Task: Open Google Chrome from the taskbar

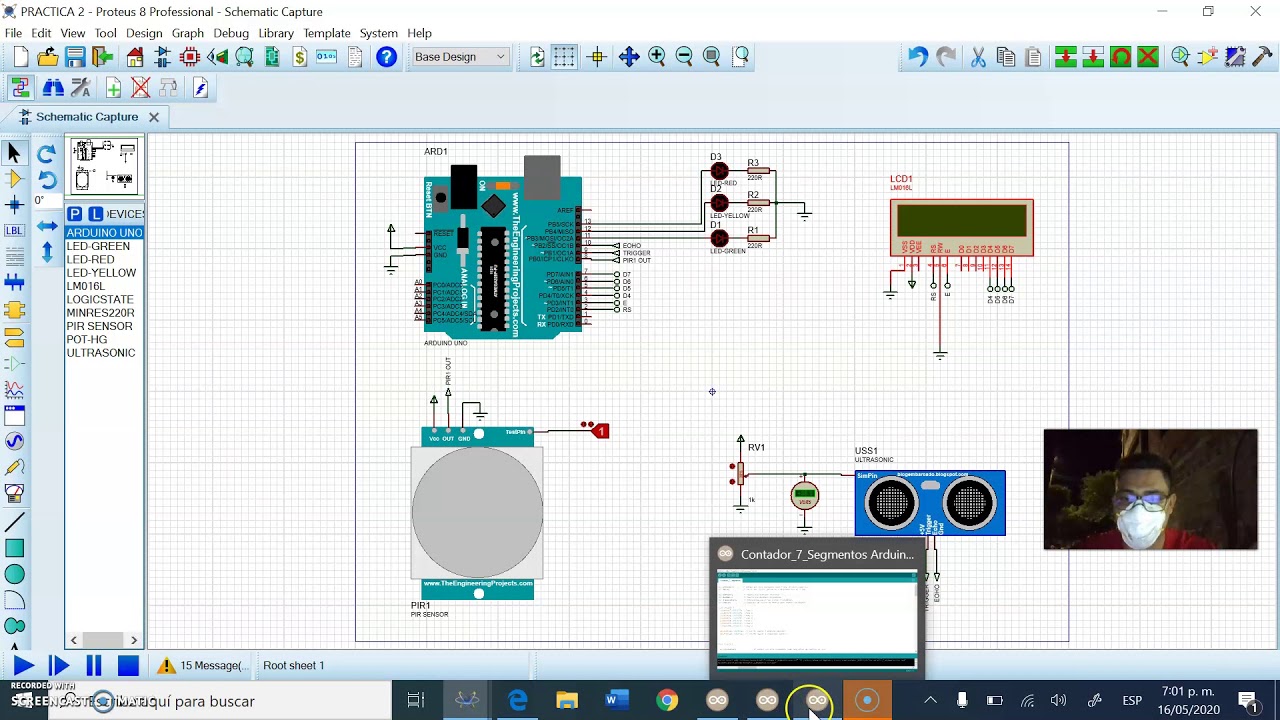Action: 667,701
